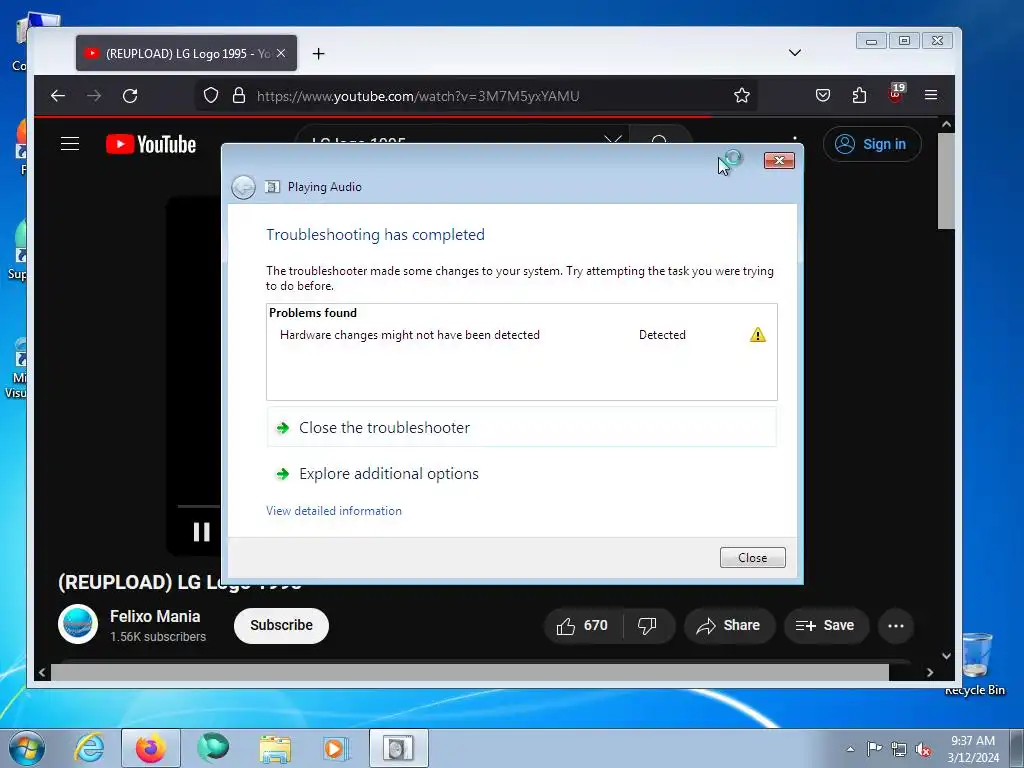Viewport: 1024px width, 768px height.
Task: Show hidden system tray icons
Action: [850, 749]
